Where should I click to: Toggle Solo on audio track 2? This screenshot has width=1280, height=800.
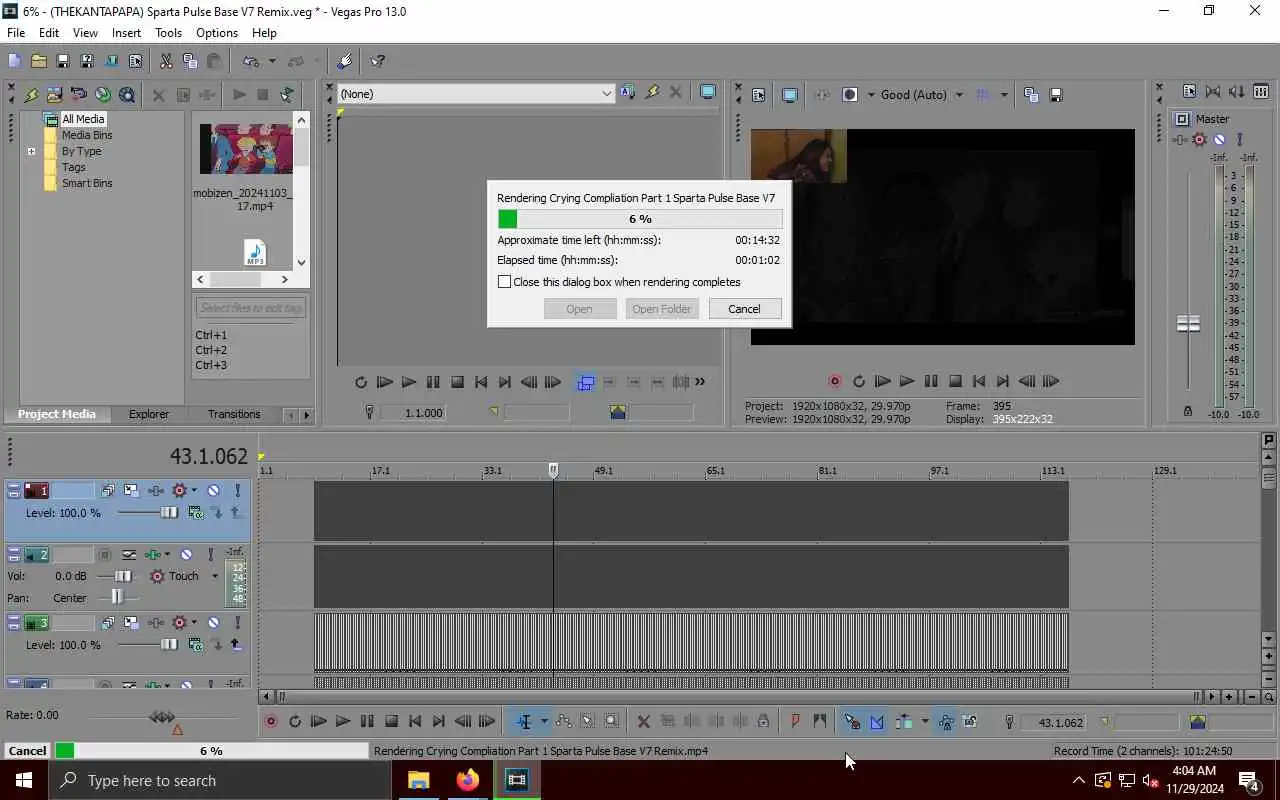coord(210,554)
